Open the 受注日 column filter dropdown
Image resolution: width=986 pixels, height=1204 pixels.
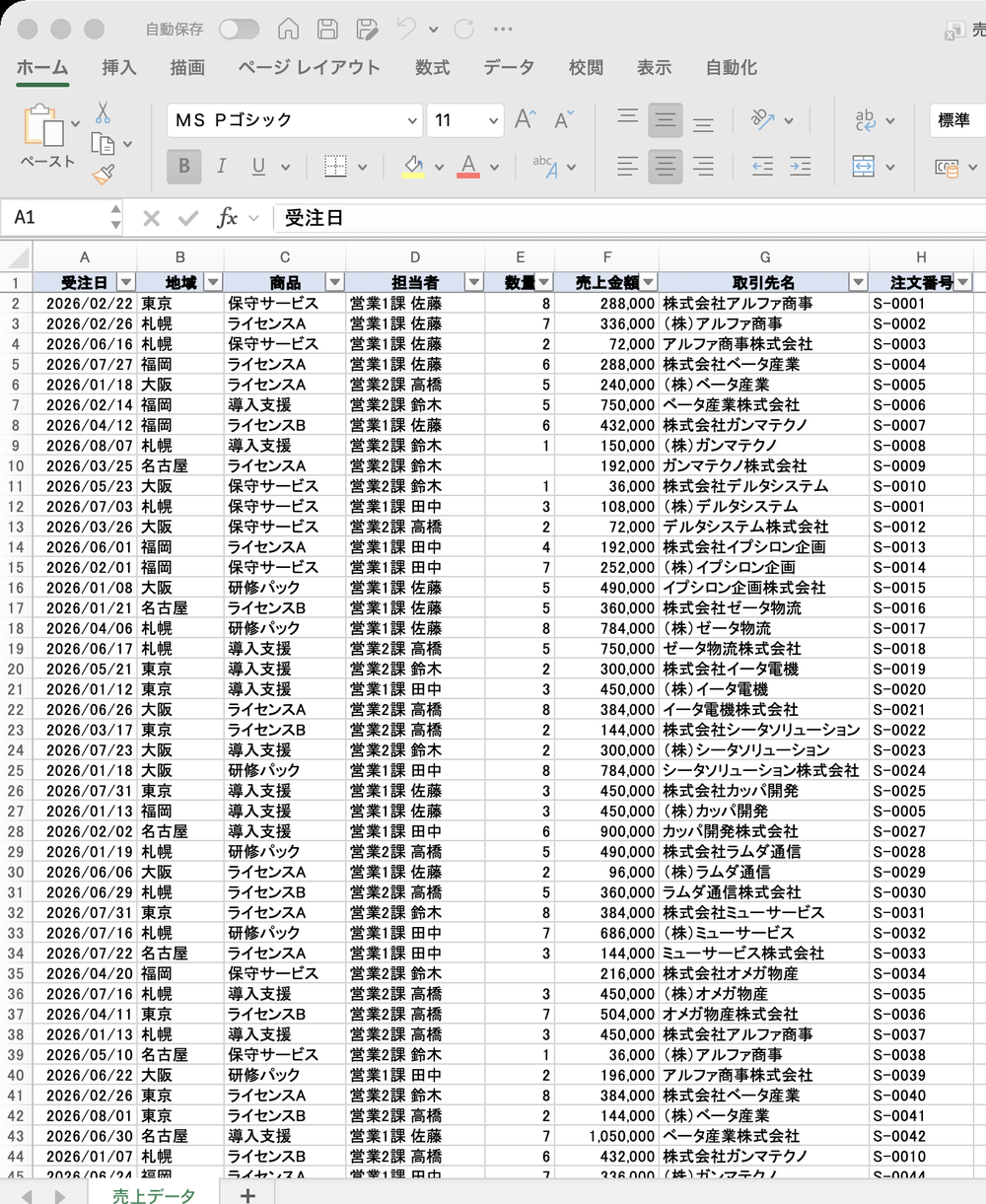tap(126, 283)
